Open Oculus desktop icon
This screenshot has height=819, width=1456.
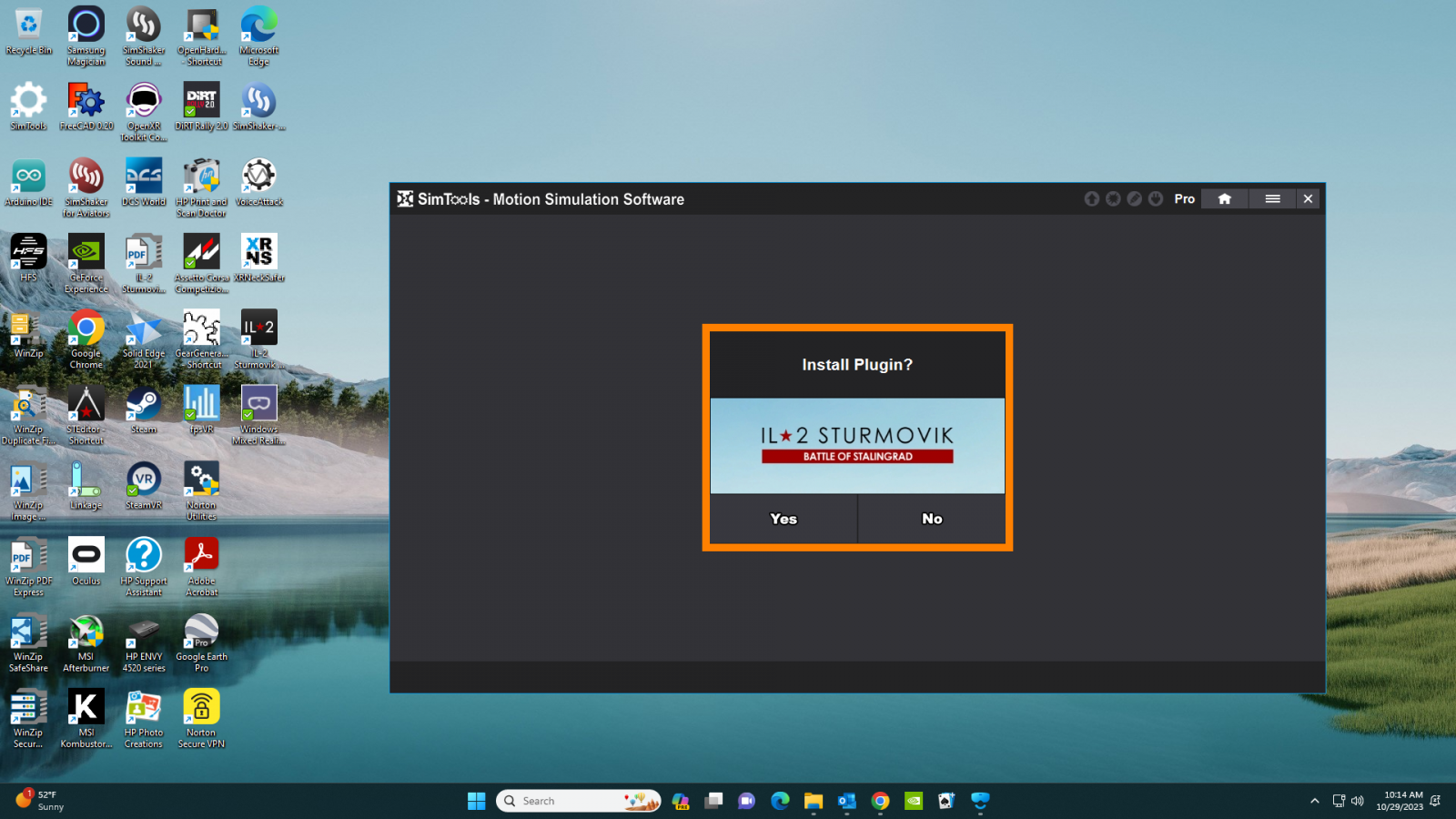click(x=86, y=561)
